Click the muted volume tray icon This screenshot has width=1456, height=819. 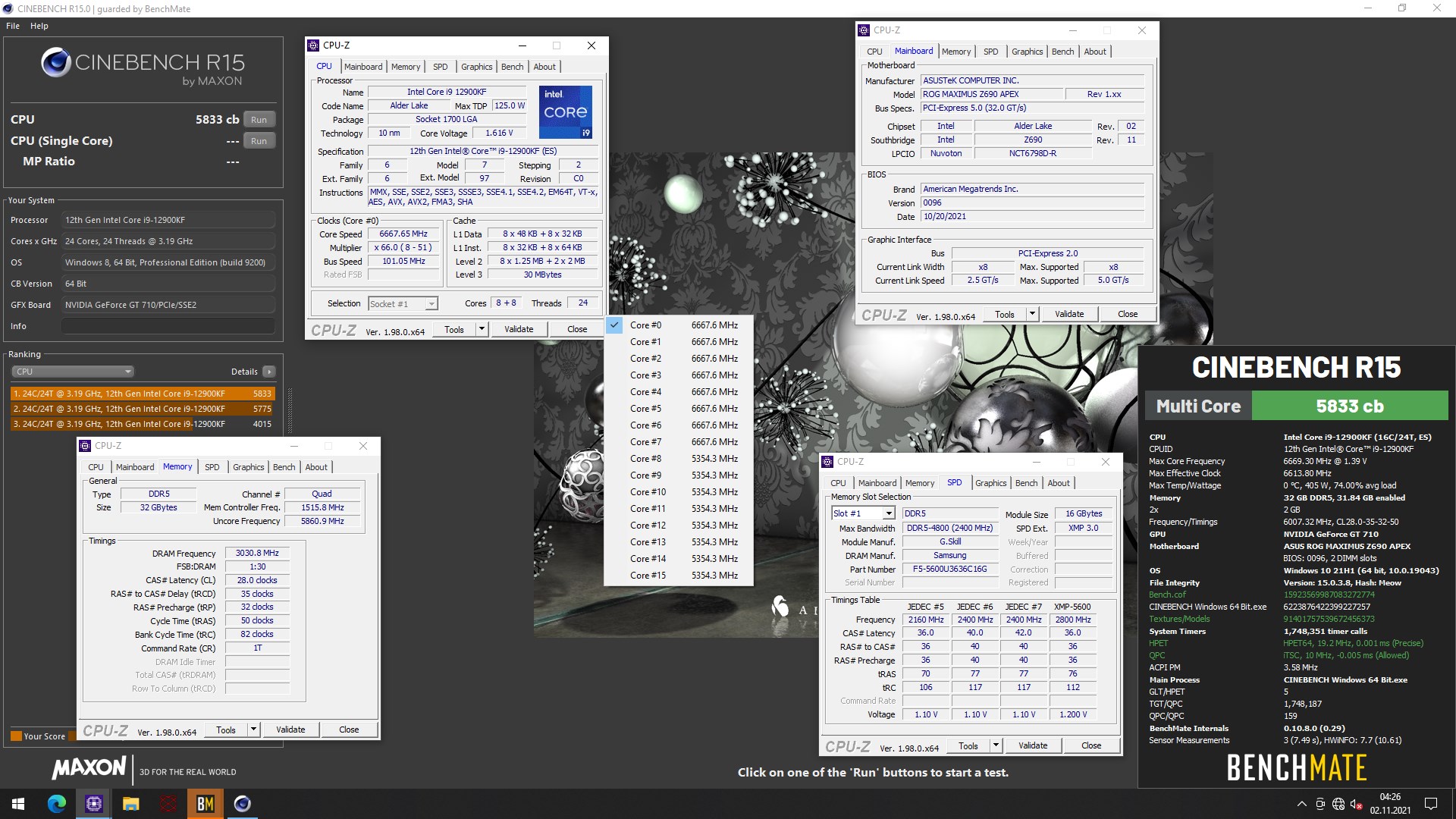[x=1356, y=804]
